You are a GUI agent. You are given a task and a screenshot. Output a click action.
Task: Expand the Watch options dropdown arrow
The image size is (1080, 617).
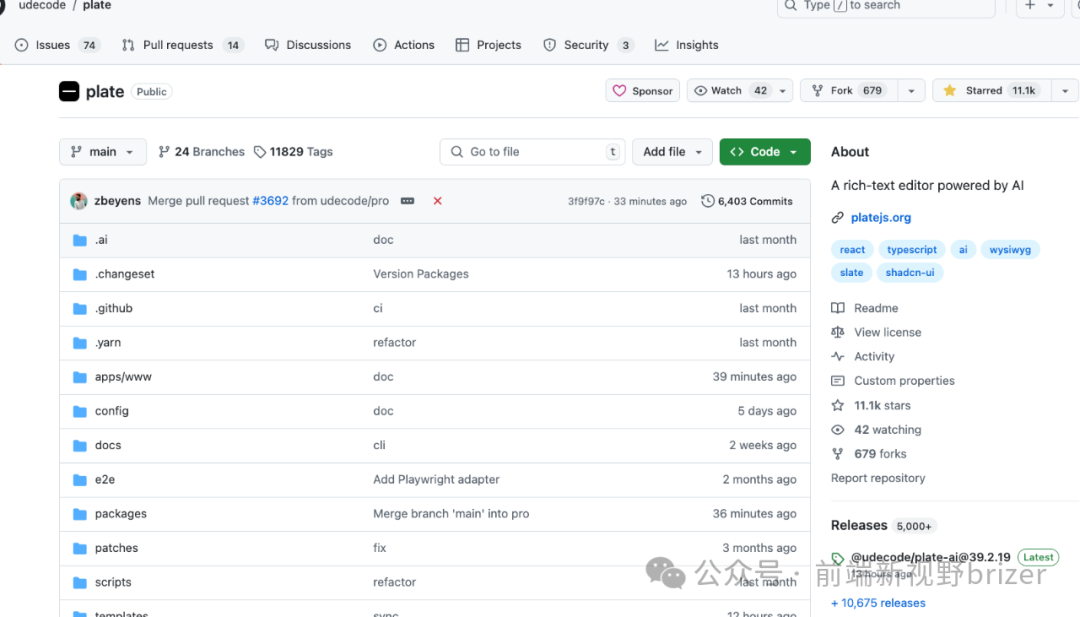(x=782, y=91)
